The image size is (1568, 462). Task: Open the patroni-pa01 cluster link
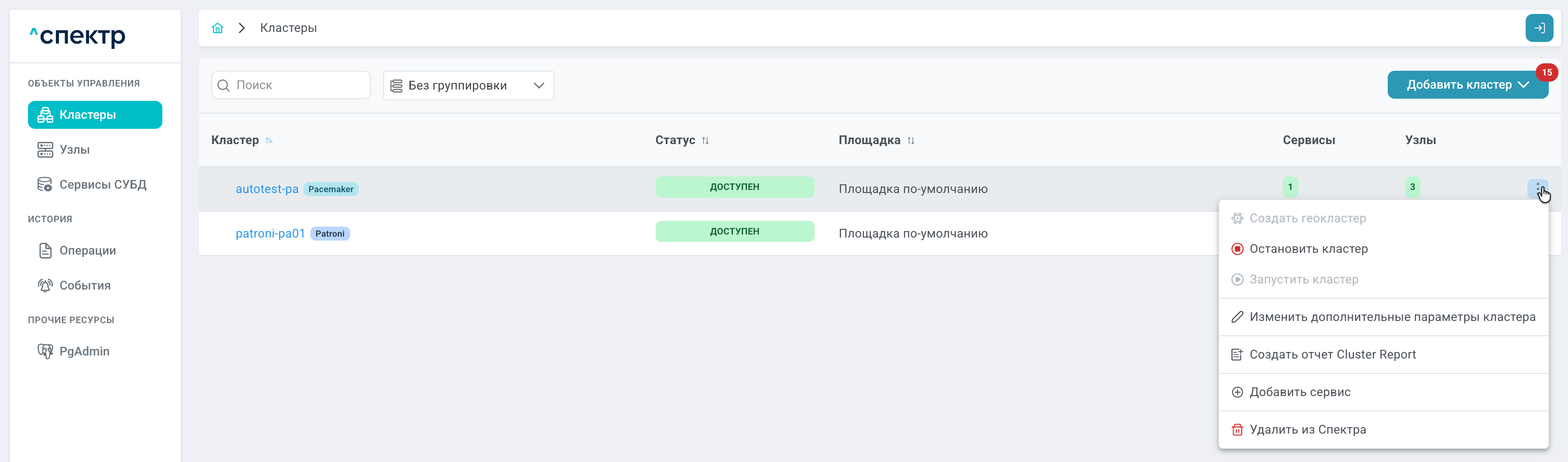click(270, 234)
